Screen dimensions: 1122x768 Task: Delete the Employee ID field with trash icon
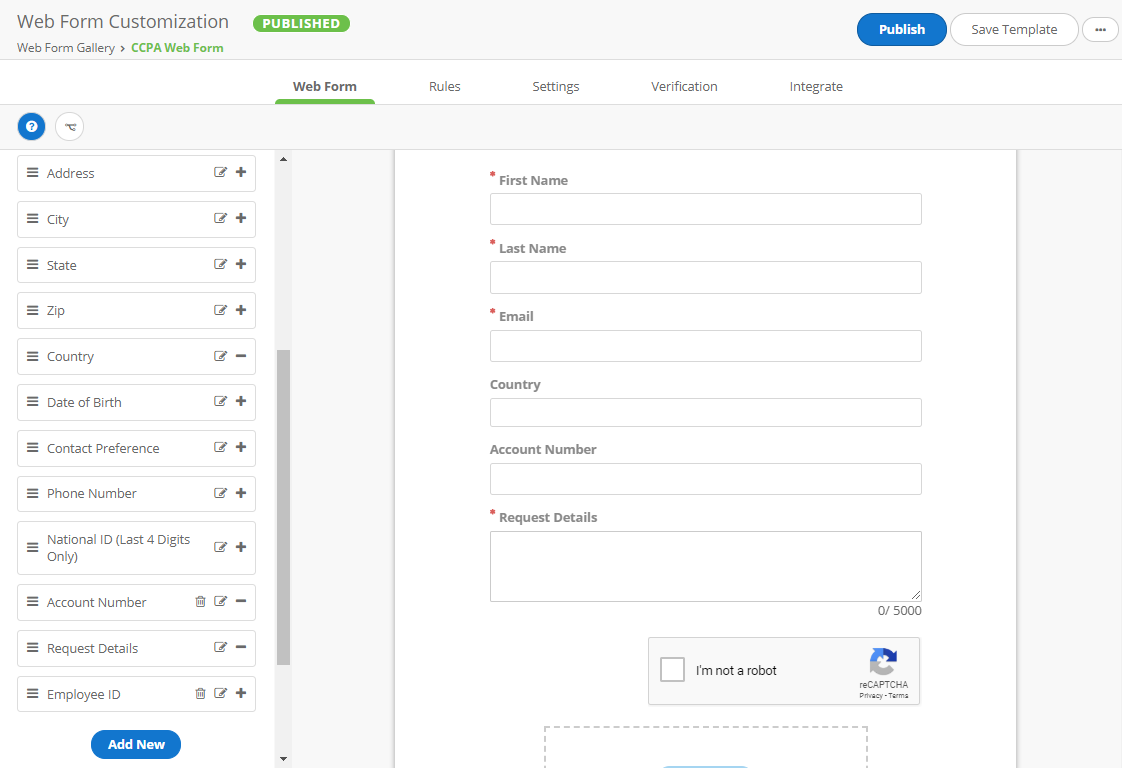[x=200, y=694]
